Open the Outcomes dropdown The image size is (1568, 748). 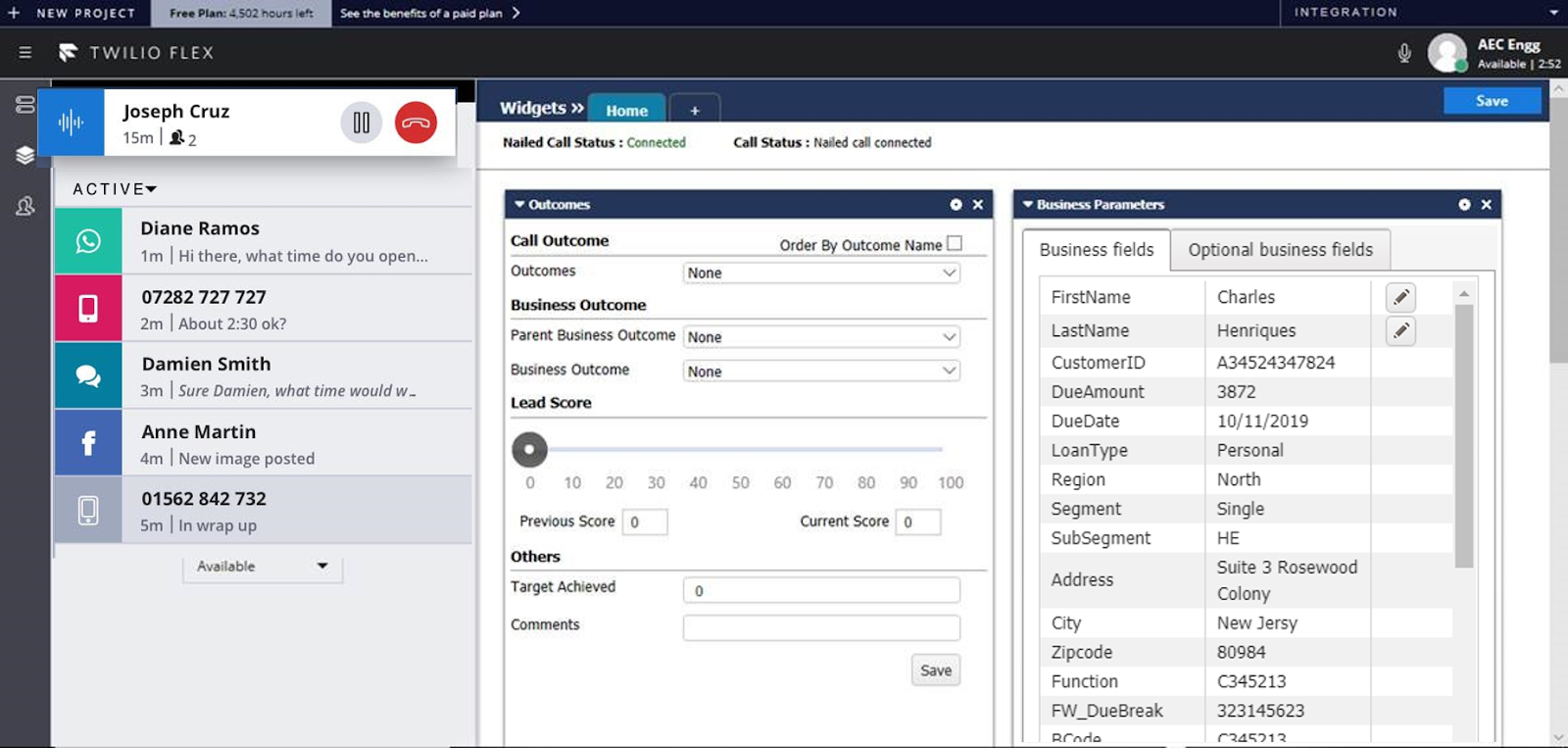pyautogui.click(x=821, y=273)
